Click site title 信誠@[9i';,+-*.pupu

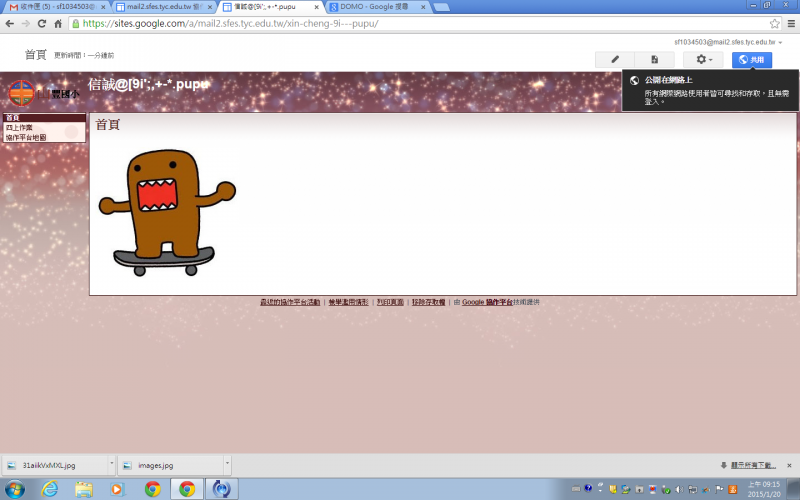[x=148, y=84]
